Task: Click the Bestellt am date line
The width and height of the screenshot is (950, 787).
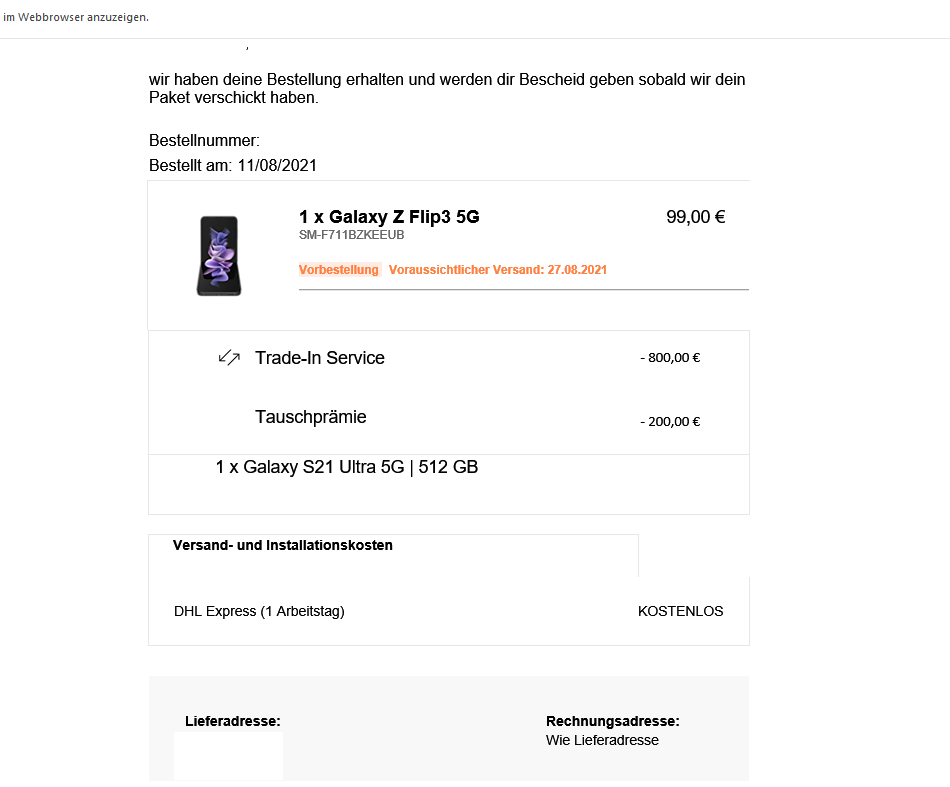Action: [x=233, y=165]
